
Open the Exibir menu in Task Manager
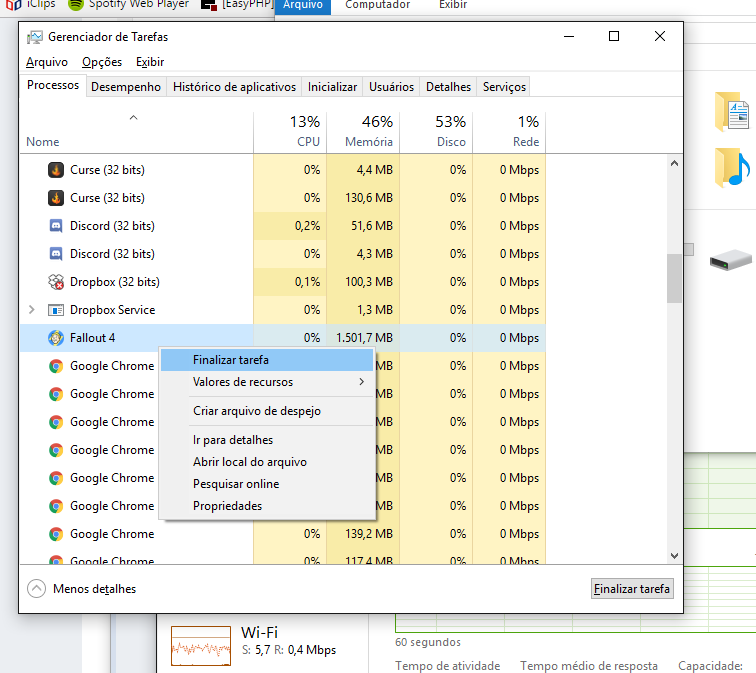(150, 62)
